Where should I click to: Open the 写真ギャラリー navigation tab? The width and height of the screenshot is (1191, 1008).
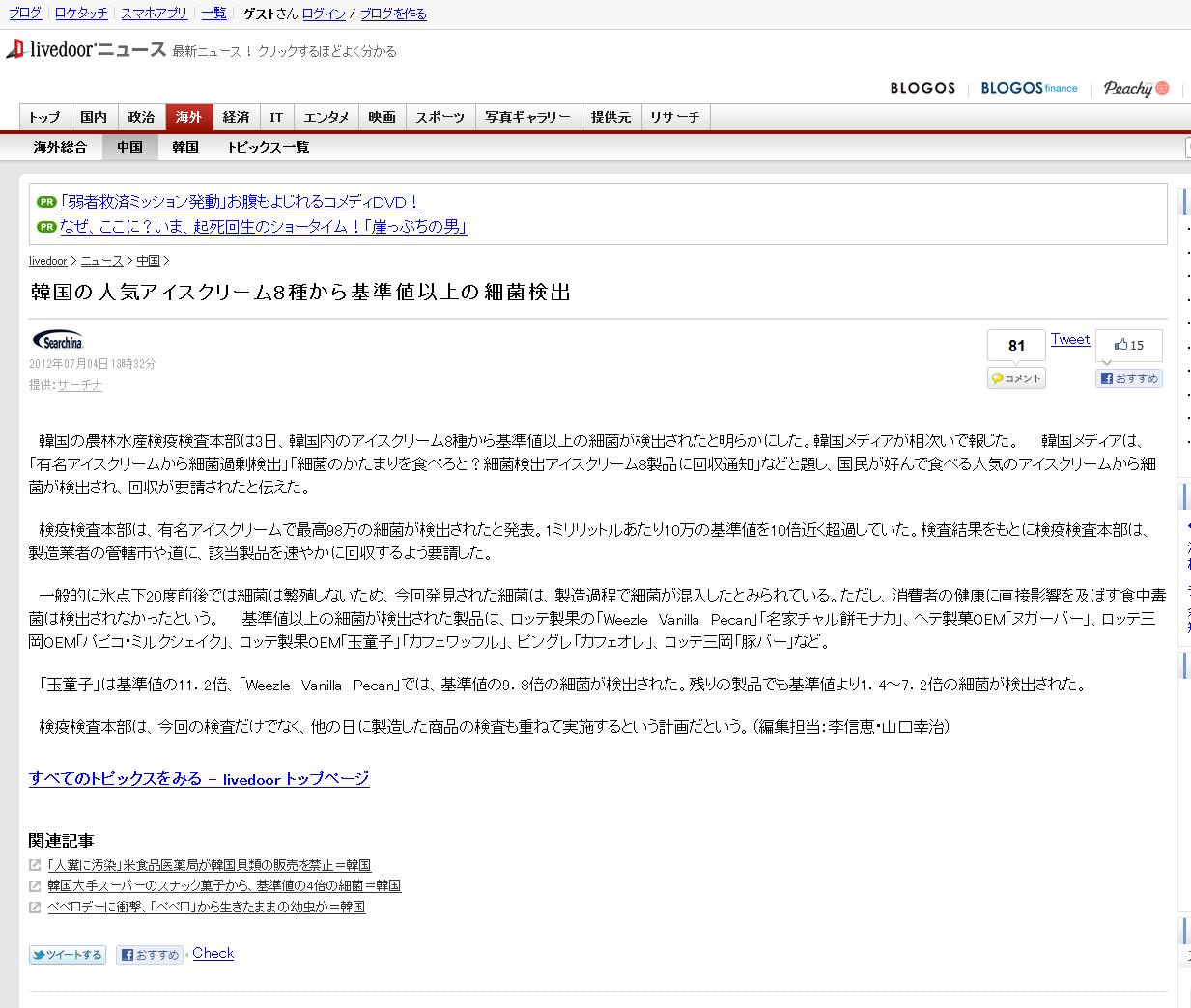527,117
